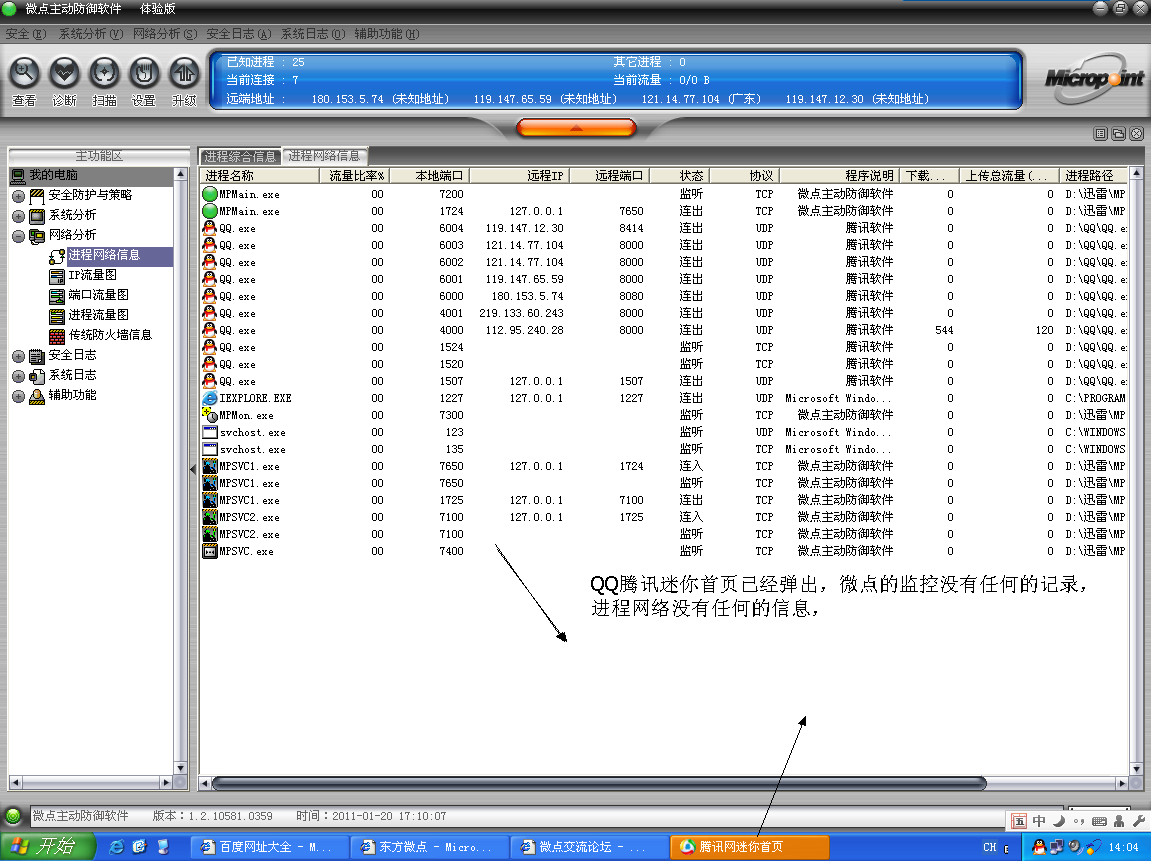Select svchost.exe row with port 123
The image size is (1151, 861).
coord(663,432)
